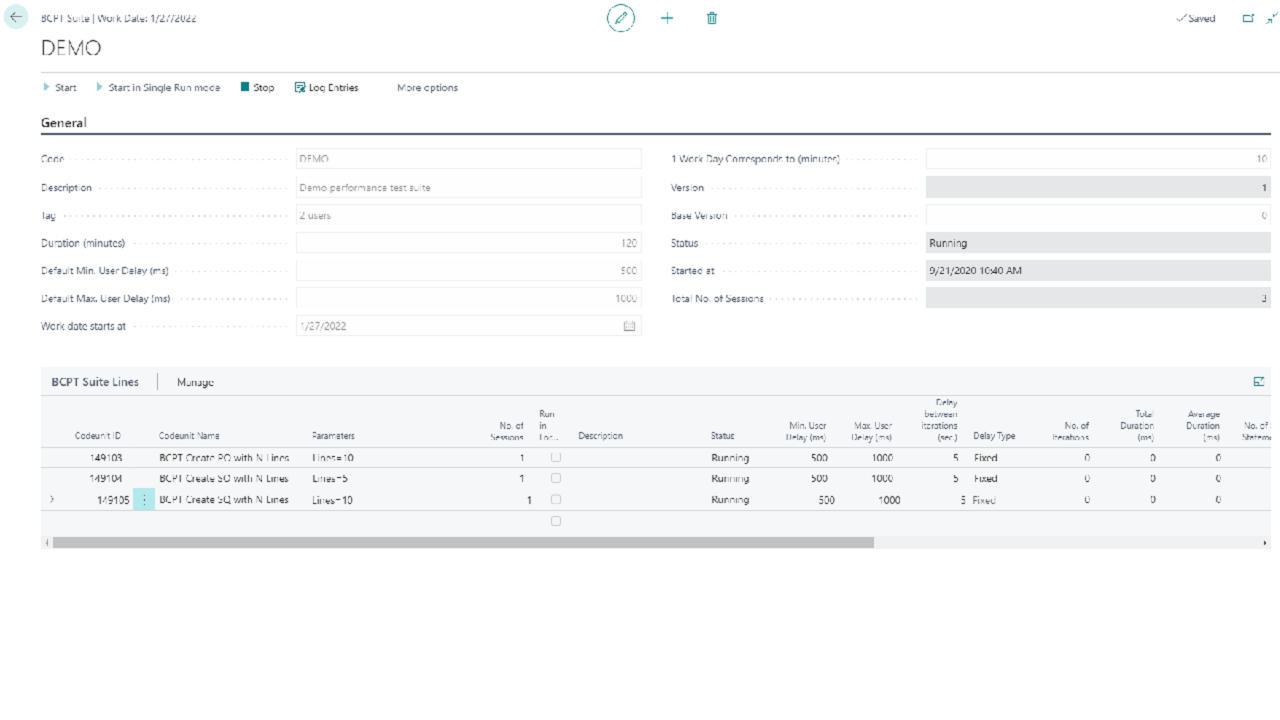Toggle Run in Foreground on empty new line
The width and height of the screenshot is (1280, 720).
pyautogui.click(x=556, y=521)
